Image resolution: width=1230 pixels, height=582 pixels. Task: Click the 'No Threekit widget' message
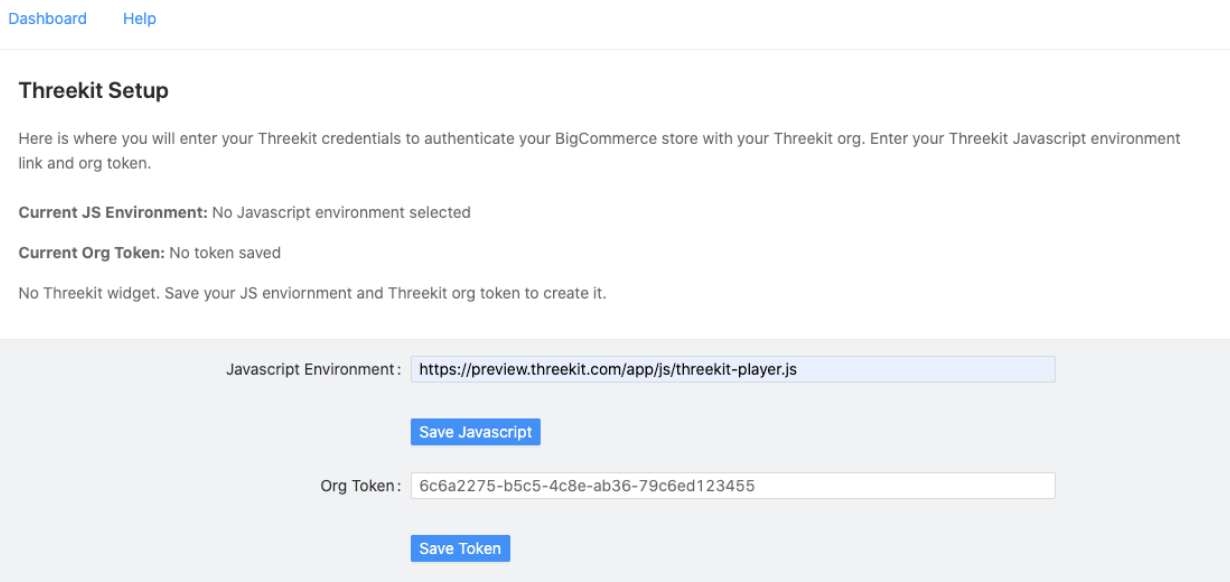[313, 294]
